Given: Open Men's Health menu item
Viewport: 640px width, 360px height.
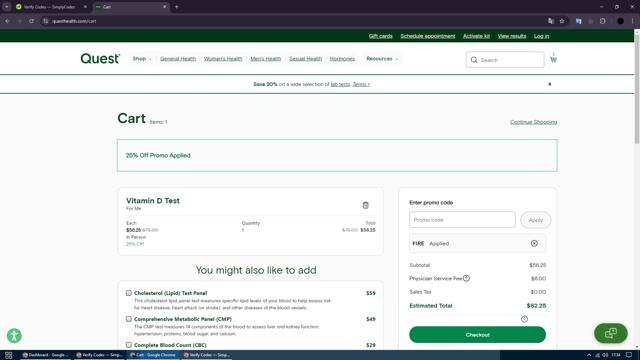Looking at the screenshot, I should click(x=266, y=59).
